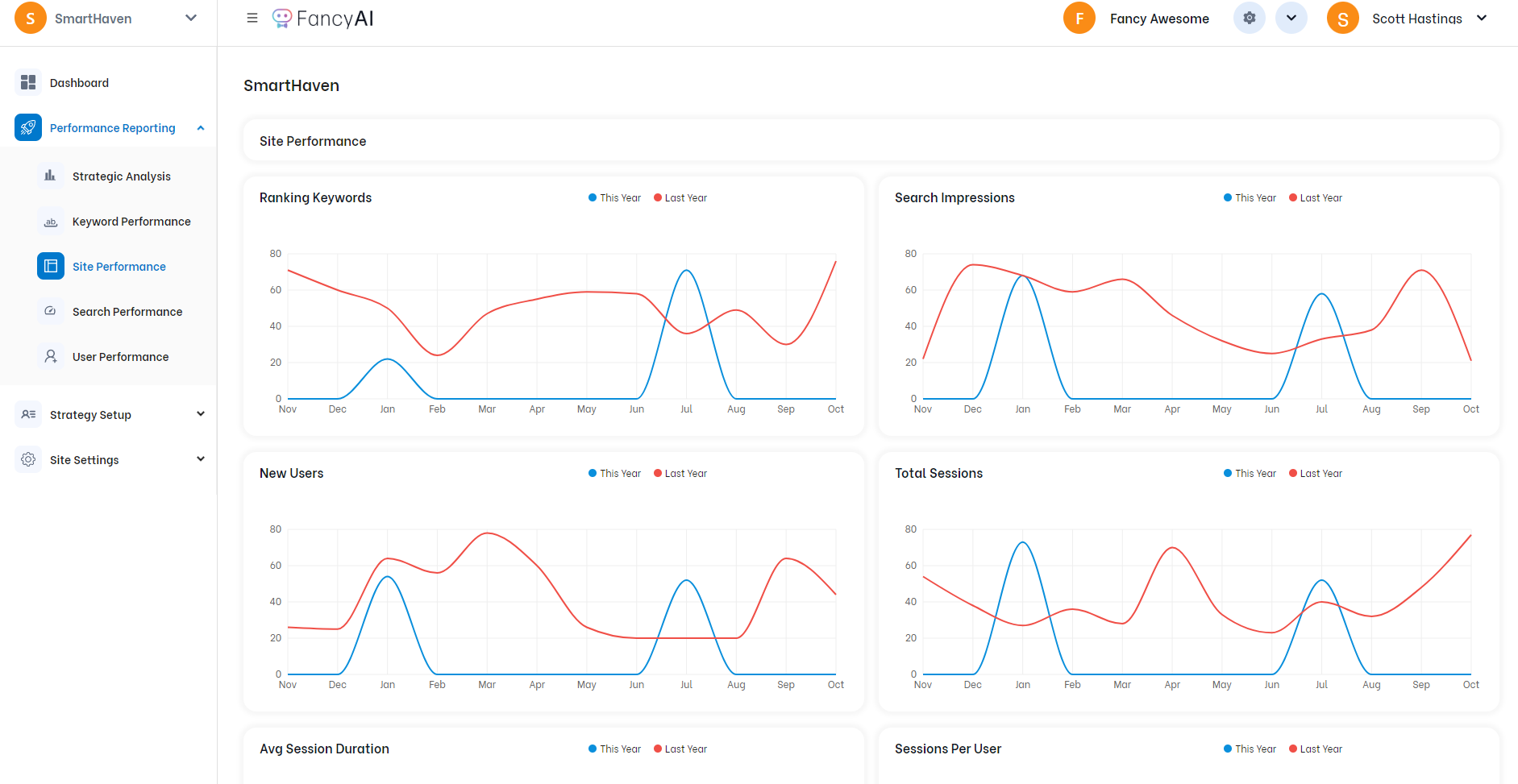The image size is (1518, 784).
Task: Open the Site Performance menu item
Action: [119, 267]
